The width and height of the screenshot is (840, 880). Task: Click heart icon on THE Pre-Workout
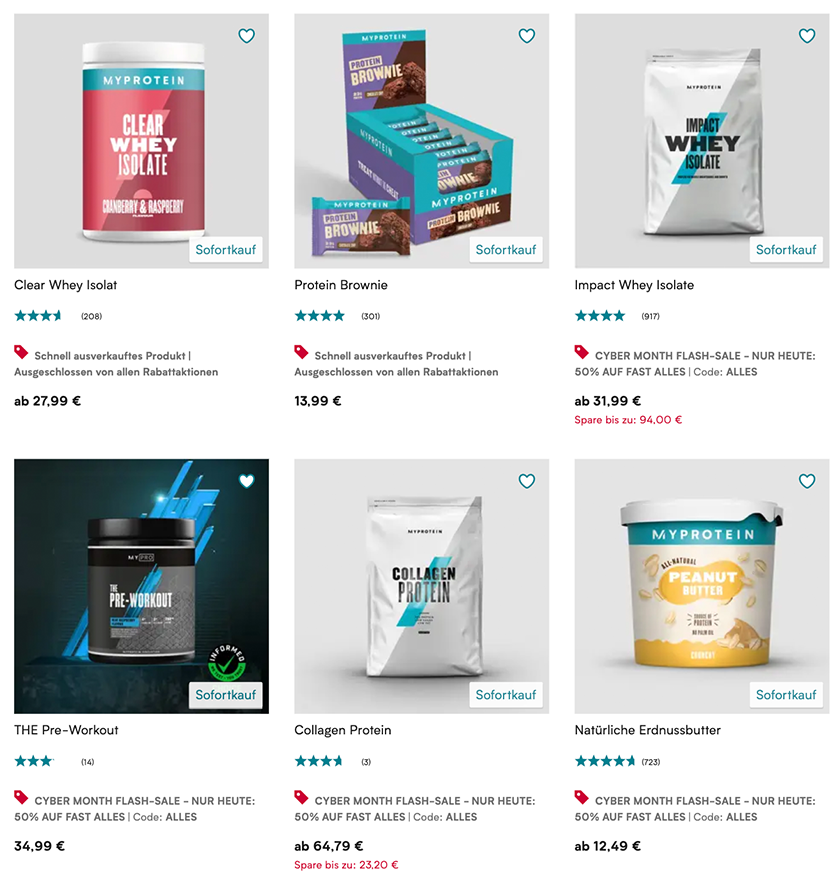coord(246,481)
